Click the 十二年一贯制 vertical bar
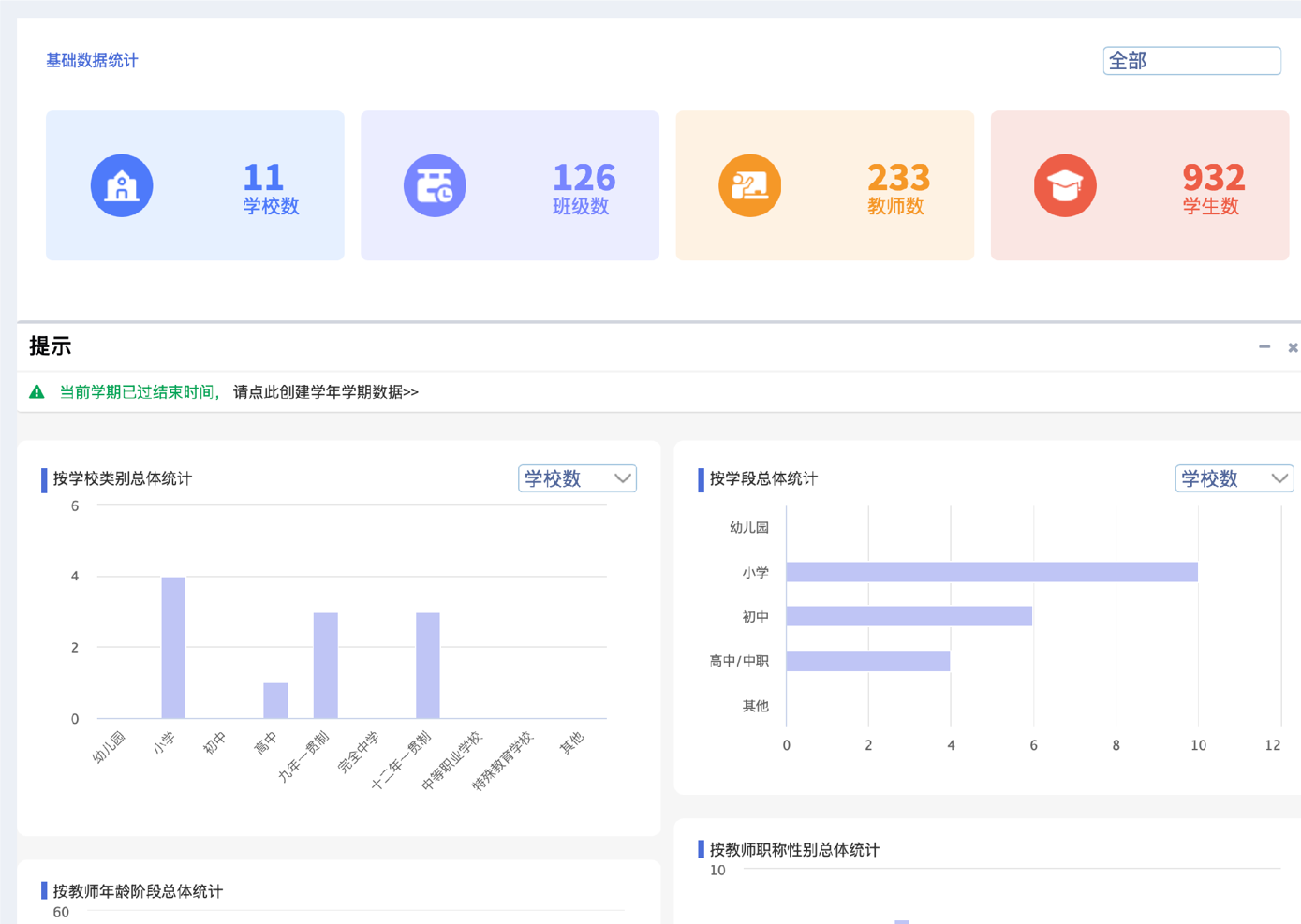1301x924 pixels. [428, 666]
